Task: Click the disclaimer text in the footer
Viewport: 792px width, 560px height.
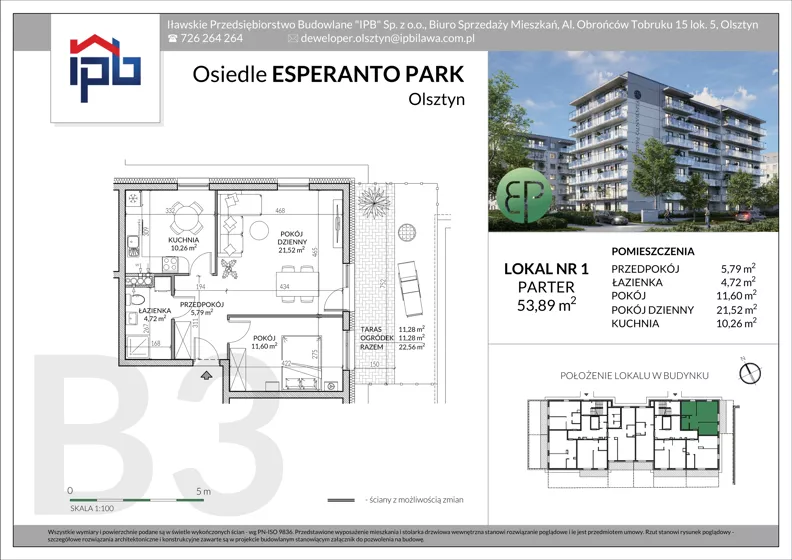Action: click(391, 536)
